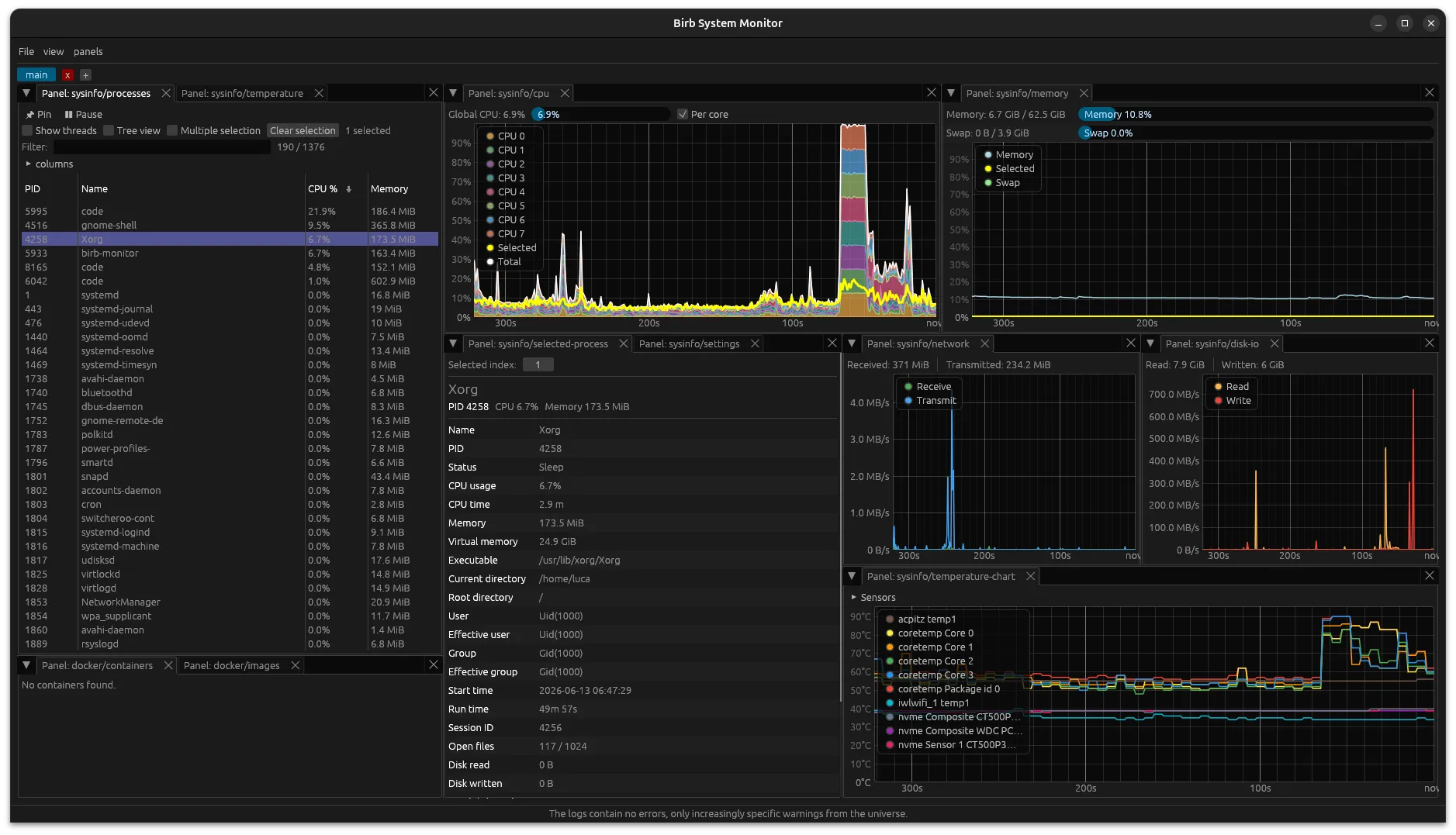Close the sysinfo/temperature panel tab
This screenshot has height=835, width=1456.
point(319,93)
